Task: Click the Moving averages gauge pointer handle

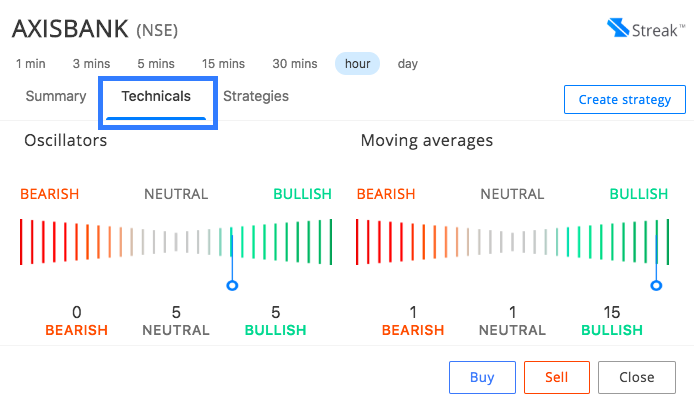Action: (x=656, y=285)
